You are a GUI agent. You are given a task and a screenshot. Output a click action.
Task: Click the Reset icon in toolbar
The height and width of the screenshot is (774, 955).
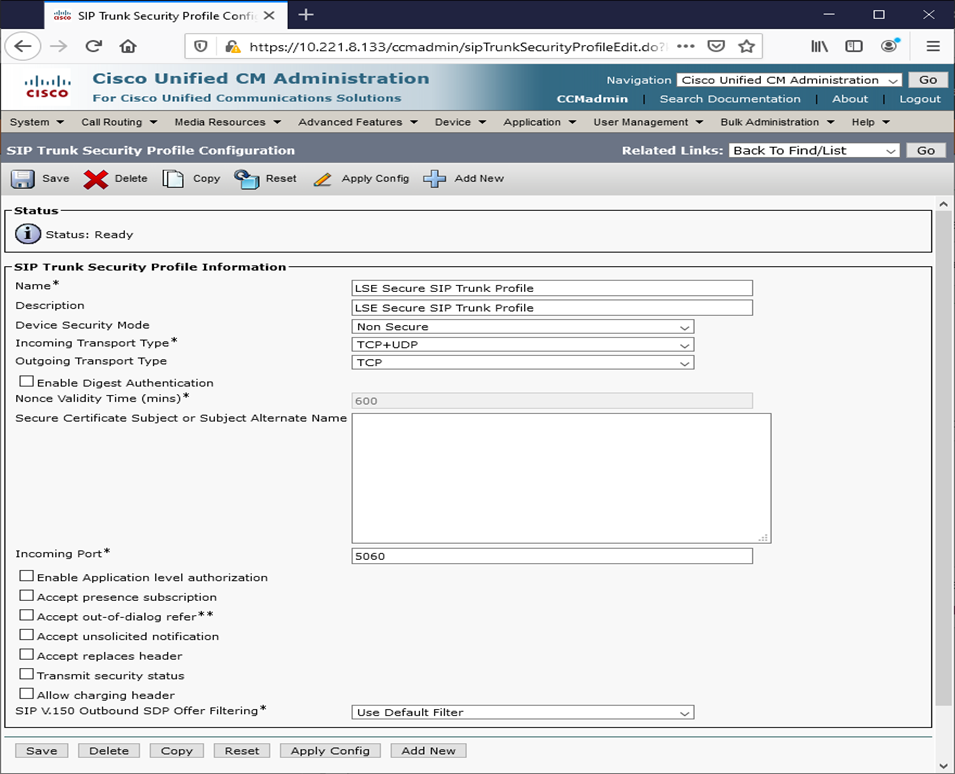click(x=247, y=179)
